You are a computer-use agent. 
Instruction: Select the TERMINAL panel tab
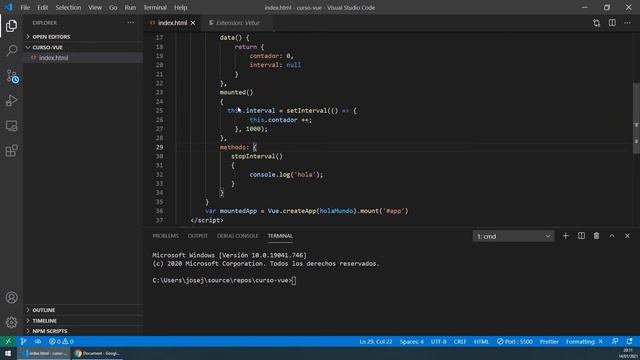pos(280,236)
